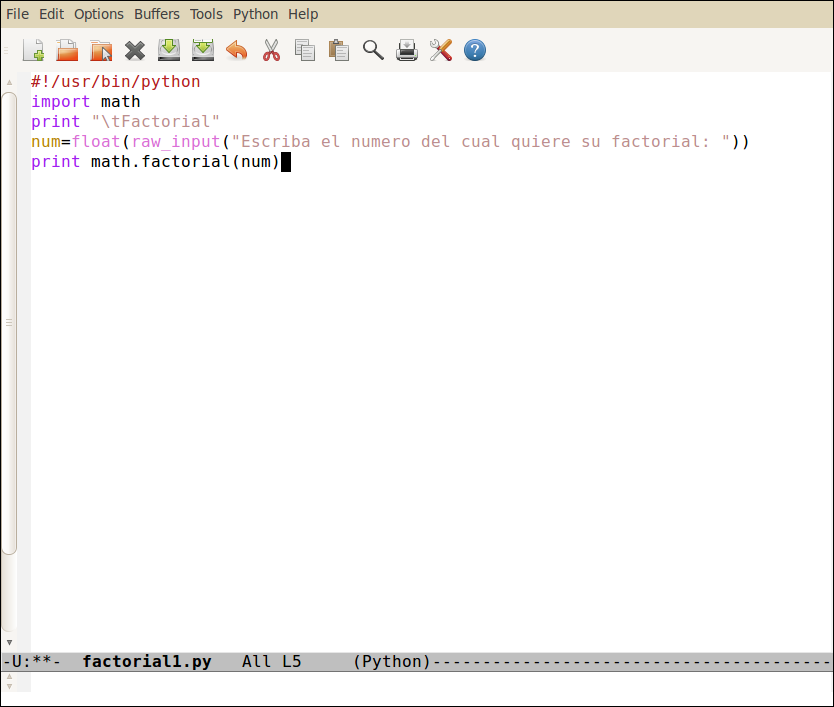Click the (Python) mode indicator

point(392,661)
